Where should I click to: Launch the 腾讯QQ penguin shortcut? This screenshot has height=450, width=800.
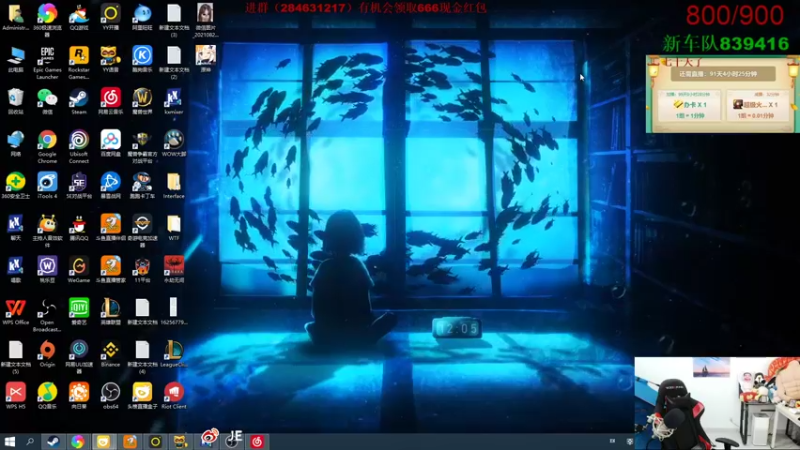(x=79, y=228)
